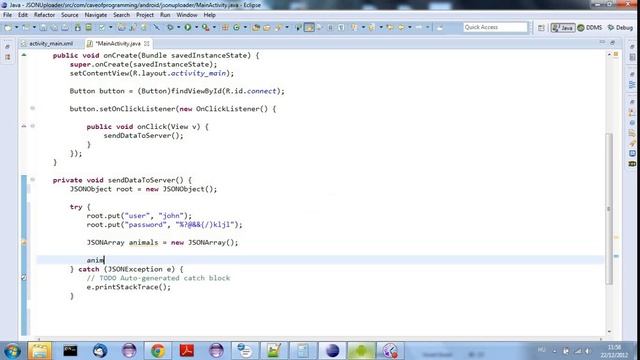Click the editor scrollbar down arrow
Screen dimensions: 640x360
[x=609, y=331]
